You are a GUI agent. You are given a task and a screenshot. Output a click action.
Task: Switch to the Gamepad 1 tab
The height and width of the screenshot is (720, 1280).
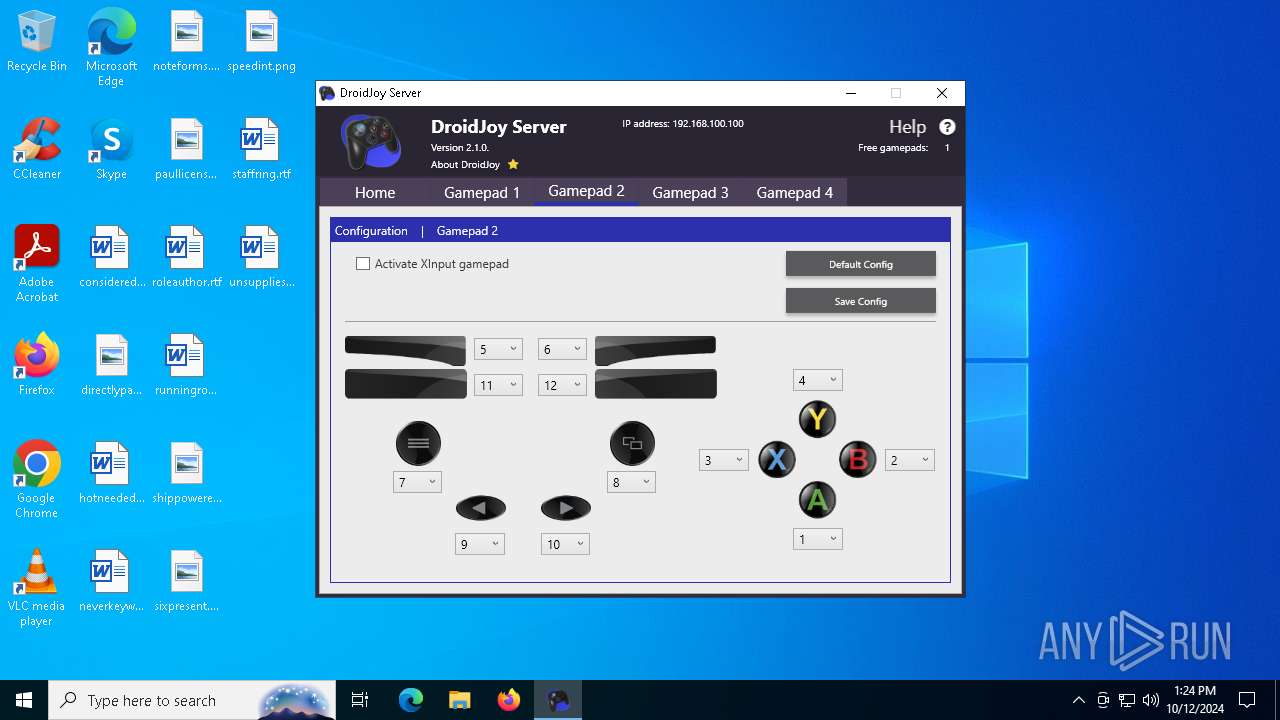click(x=482, y=192)
